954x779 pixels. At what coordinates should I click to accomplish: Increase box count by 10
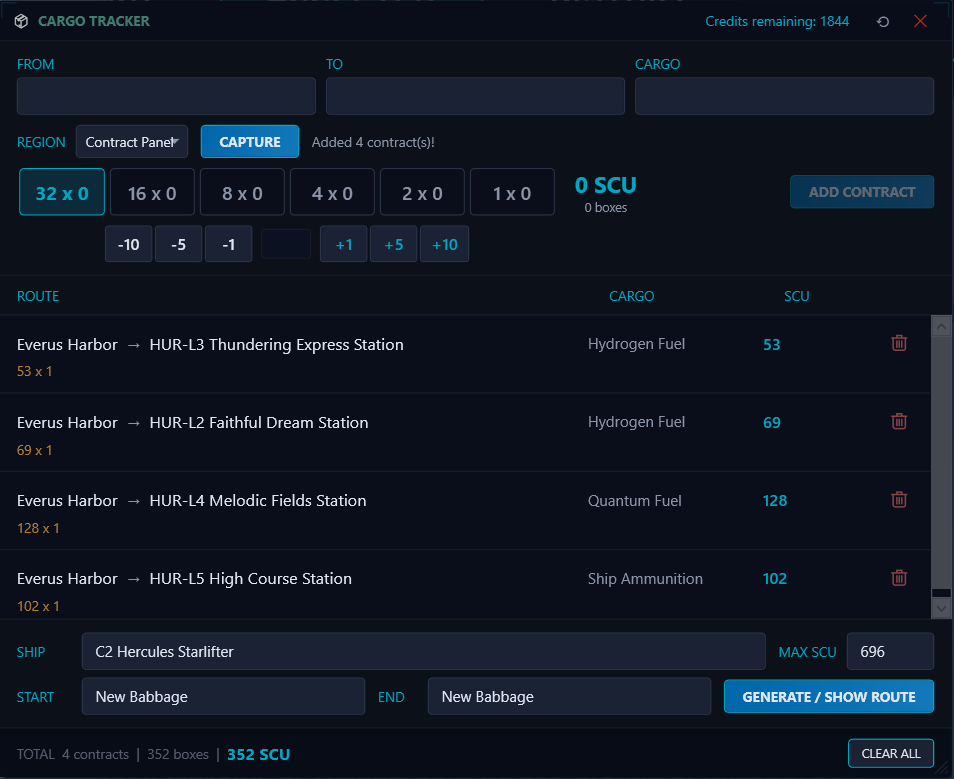coord(444,244)
